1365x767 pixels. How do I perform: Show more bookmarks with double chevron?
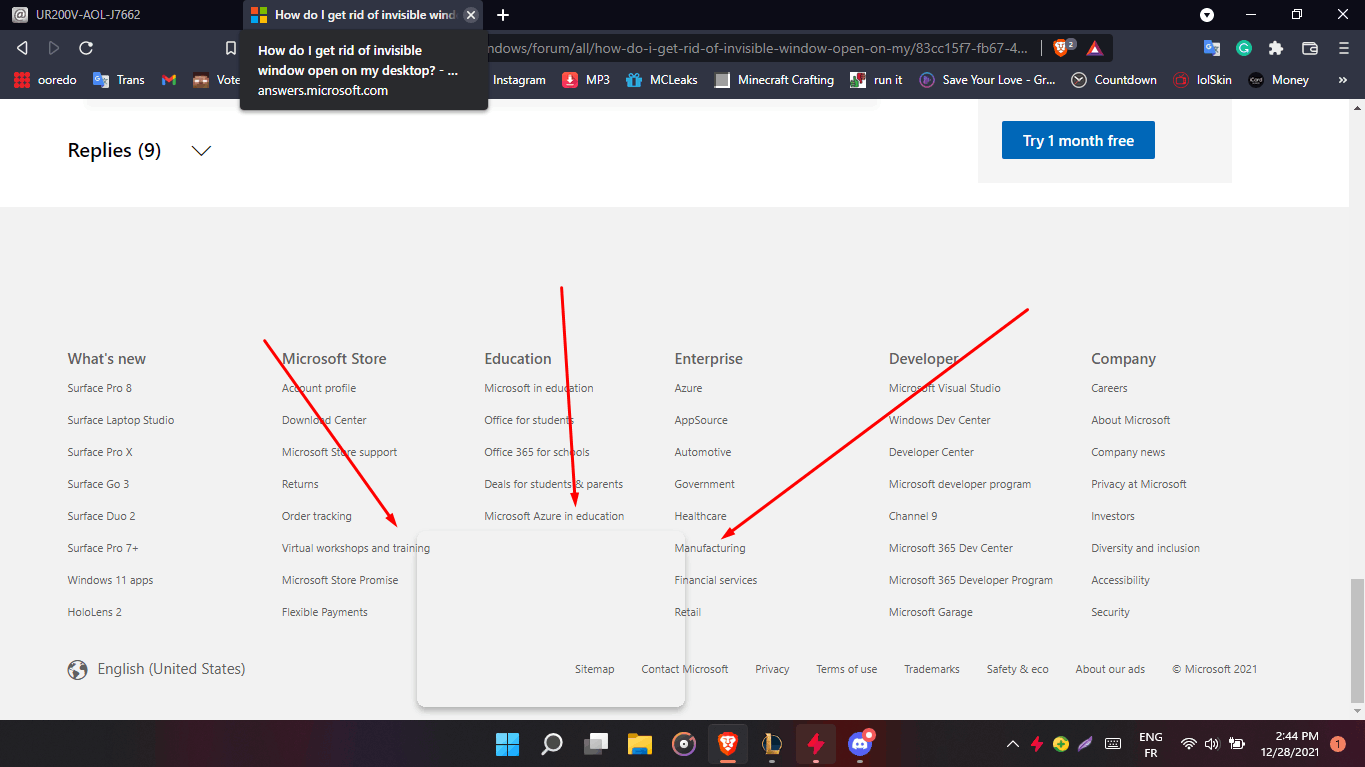click(x=1342, y=80)
